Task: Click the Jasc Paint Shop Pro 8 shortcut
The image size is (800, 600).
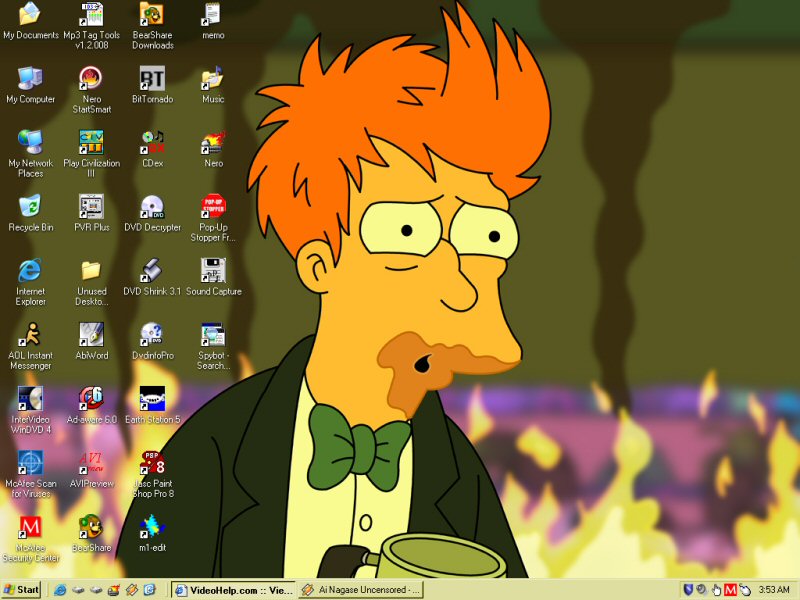Action: (153, 474)
